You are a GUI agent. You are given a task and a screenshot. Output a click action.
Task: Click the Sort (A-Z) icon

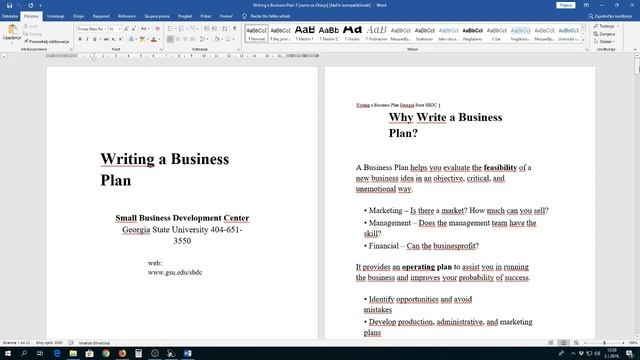point(225,29)
